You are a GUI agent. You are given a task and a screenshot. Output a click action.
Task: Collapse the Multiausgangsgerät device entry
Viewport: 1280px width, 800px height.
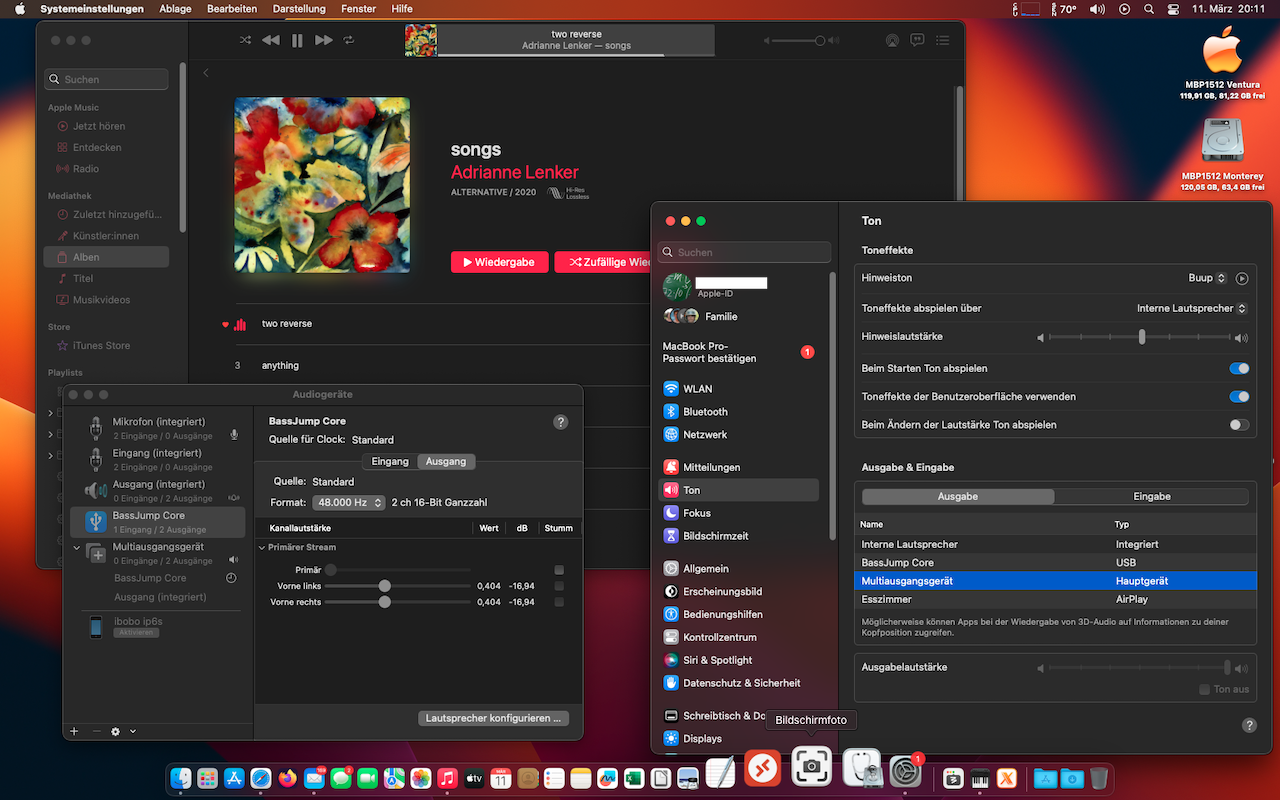[x=77, y=547]
